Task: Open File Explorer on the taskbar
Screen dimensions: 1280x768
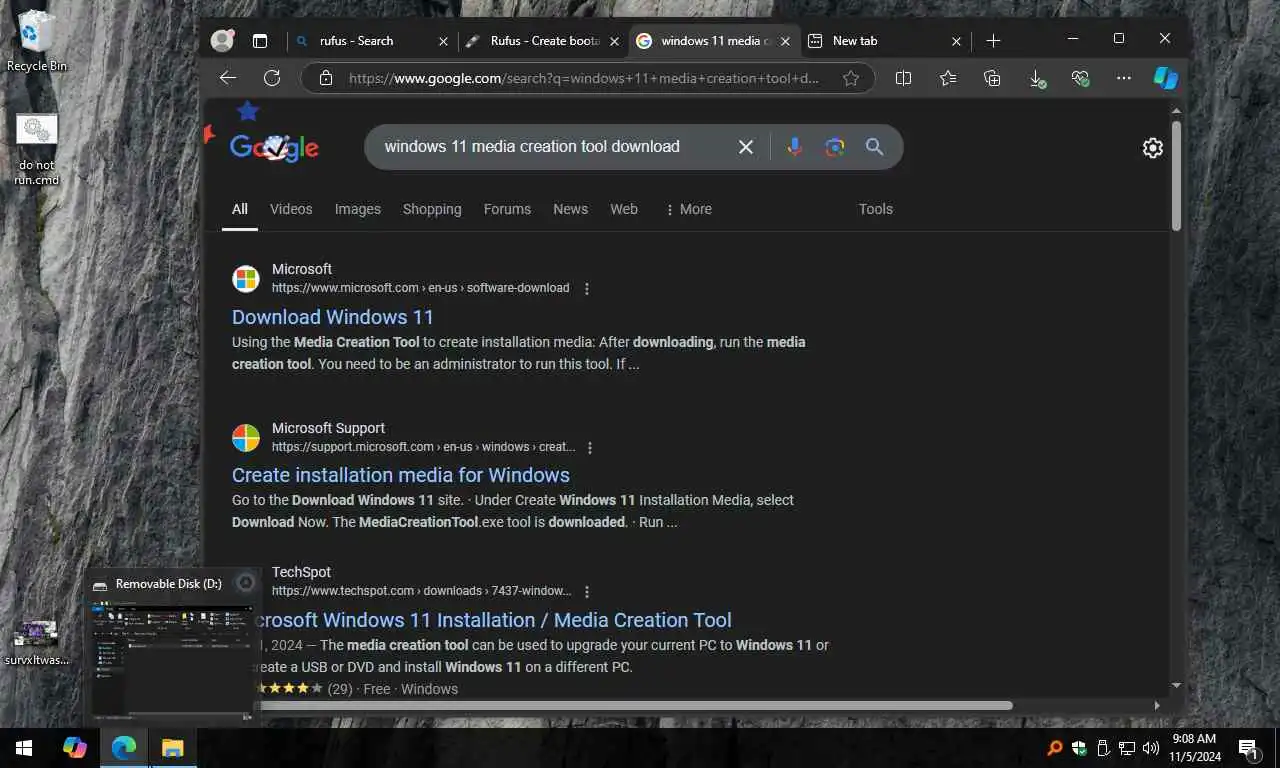Action: [x=173, y=747]
